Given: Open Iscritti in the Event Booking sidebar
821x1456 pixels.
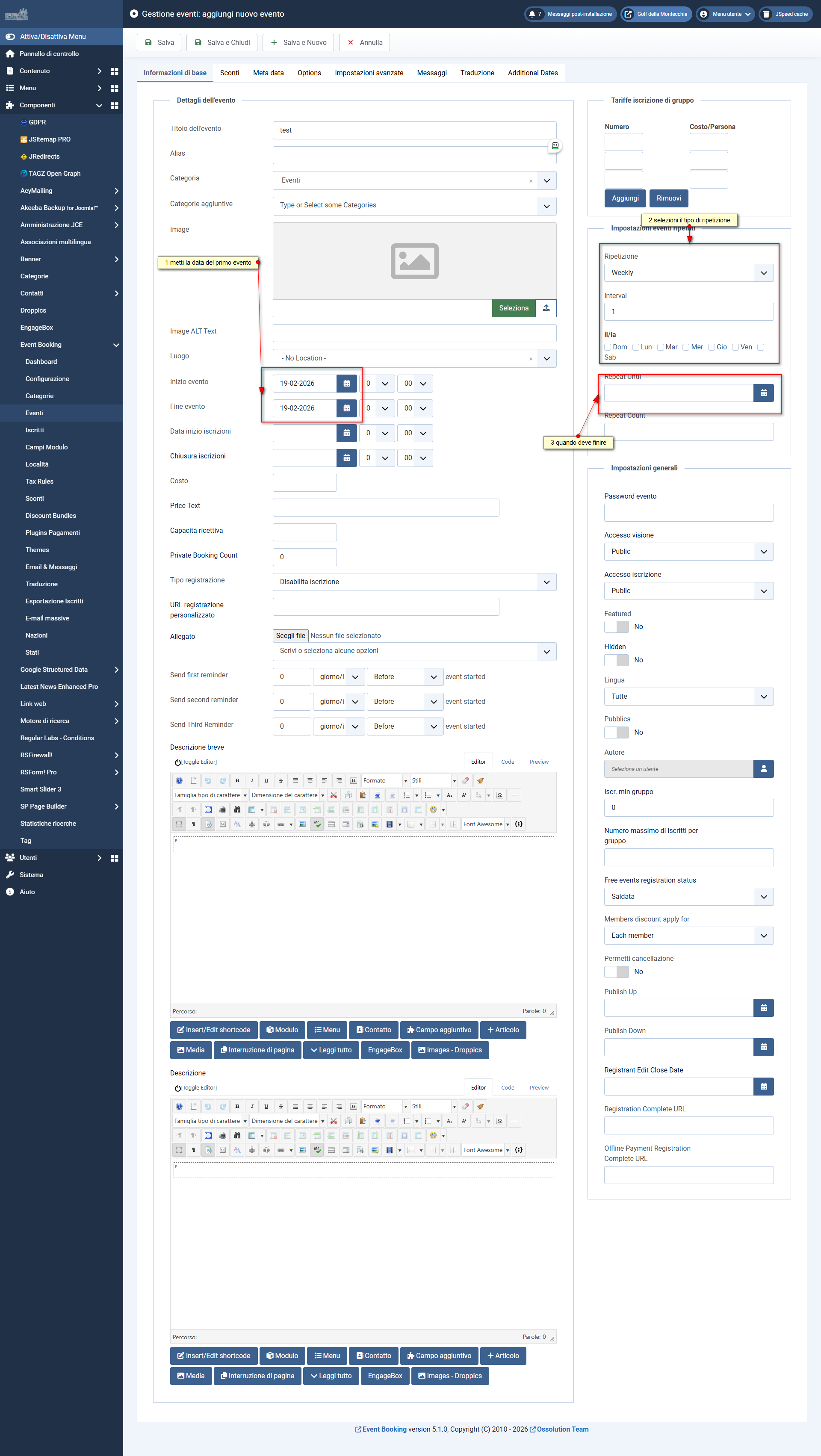Looking at the screenshot, I should [x=35, y=430].
